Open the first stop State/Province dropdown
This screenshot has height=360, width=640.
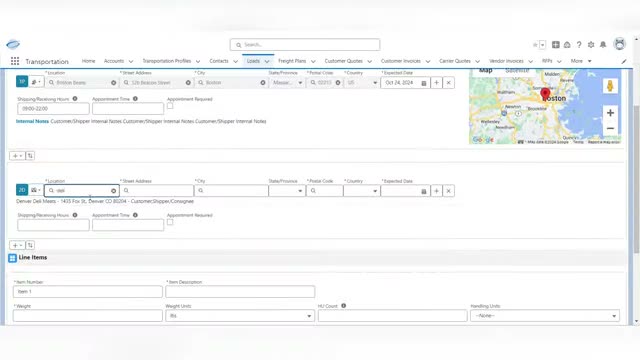[x=287, y=83]
